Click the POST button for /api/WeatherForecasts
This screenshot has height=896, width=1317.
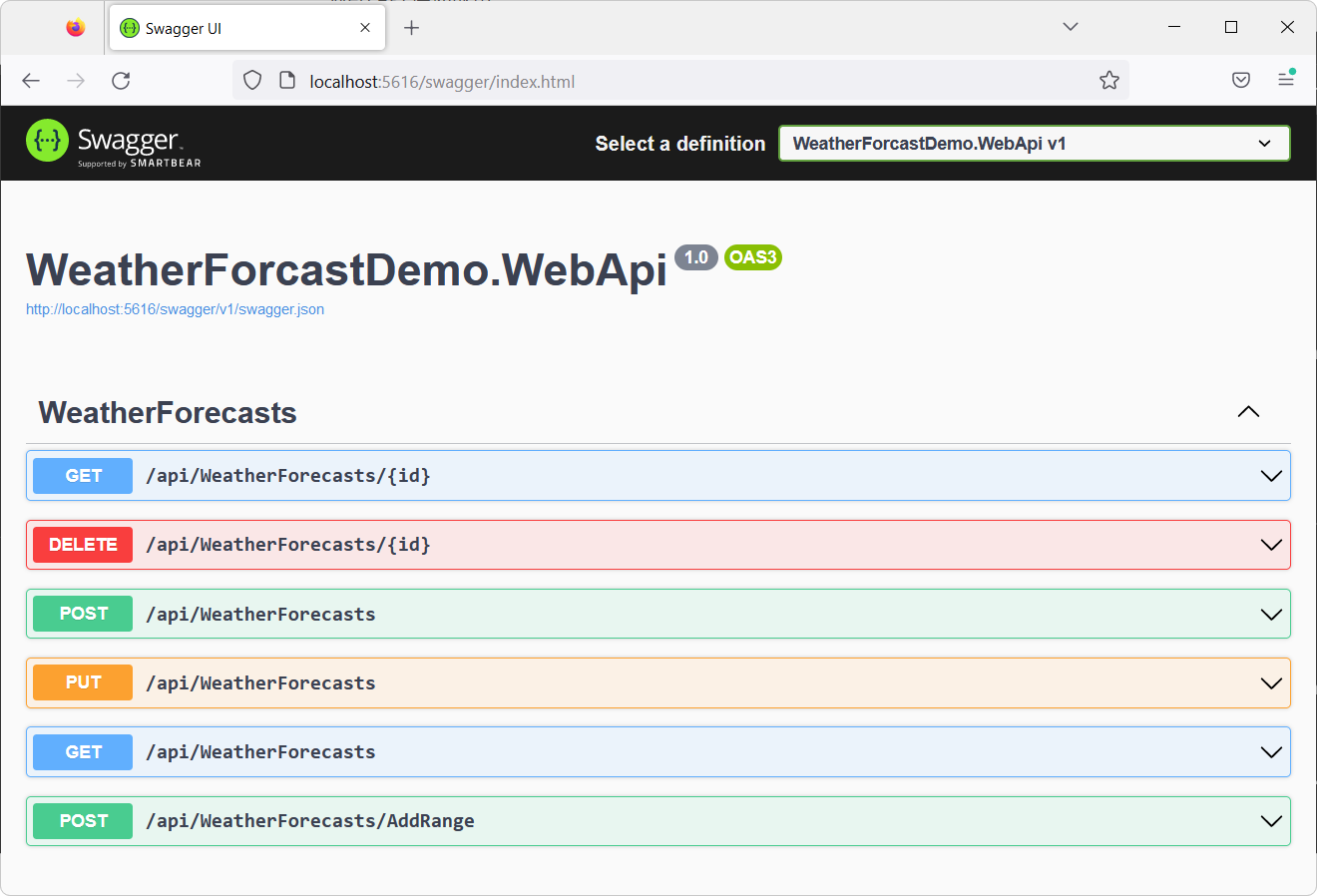coord(83,614)
